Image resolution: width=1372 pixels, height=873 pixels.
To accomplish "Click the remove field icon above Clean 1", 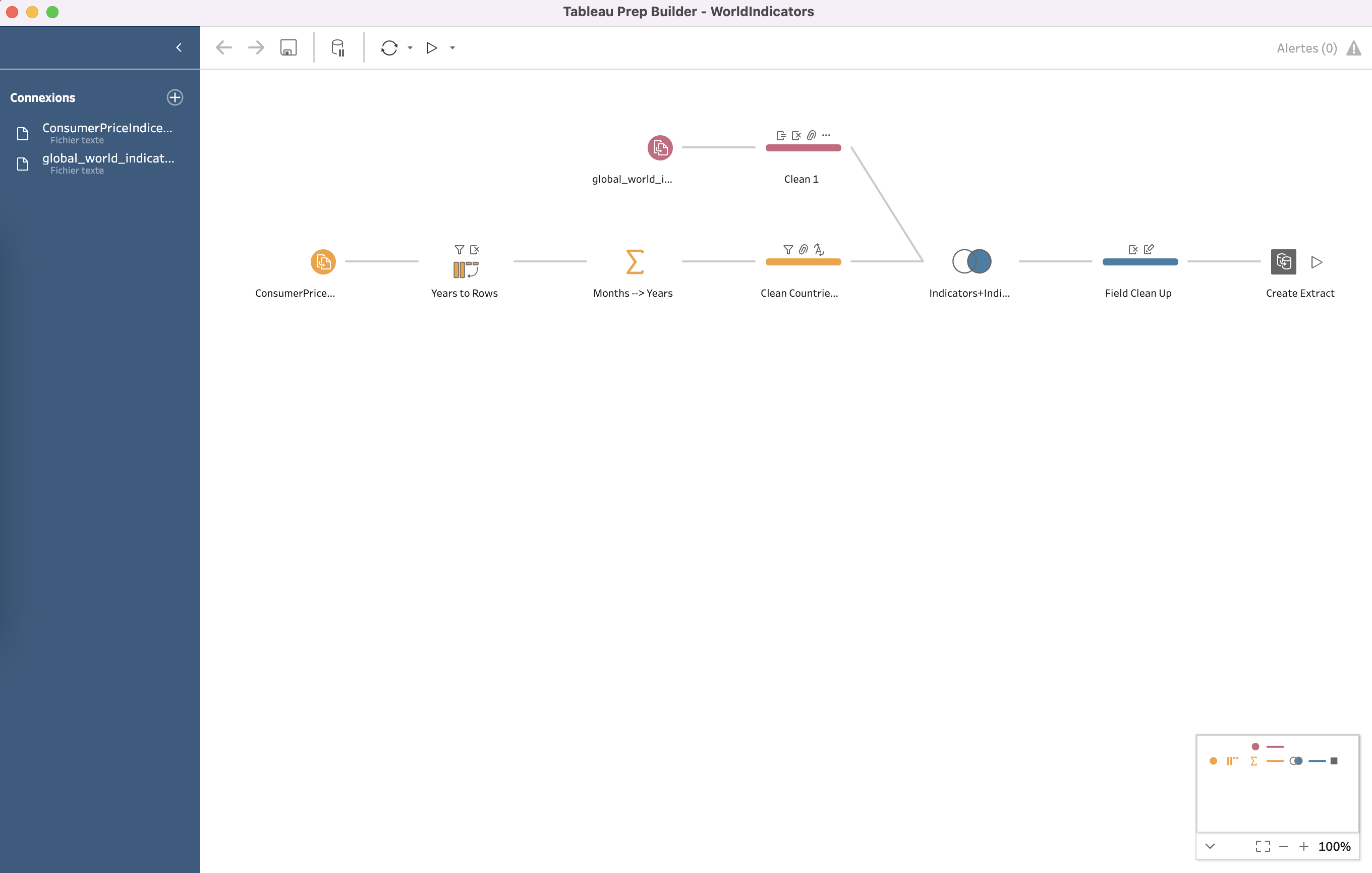I will [x=796, y=136].
